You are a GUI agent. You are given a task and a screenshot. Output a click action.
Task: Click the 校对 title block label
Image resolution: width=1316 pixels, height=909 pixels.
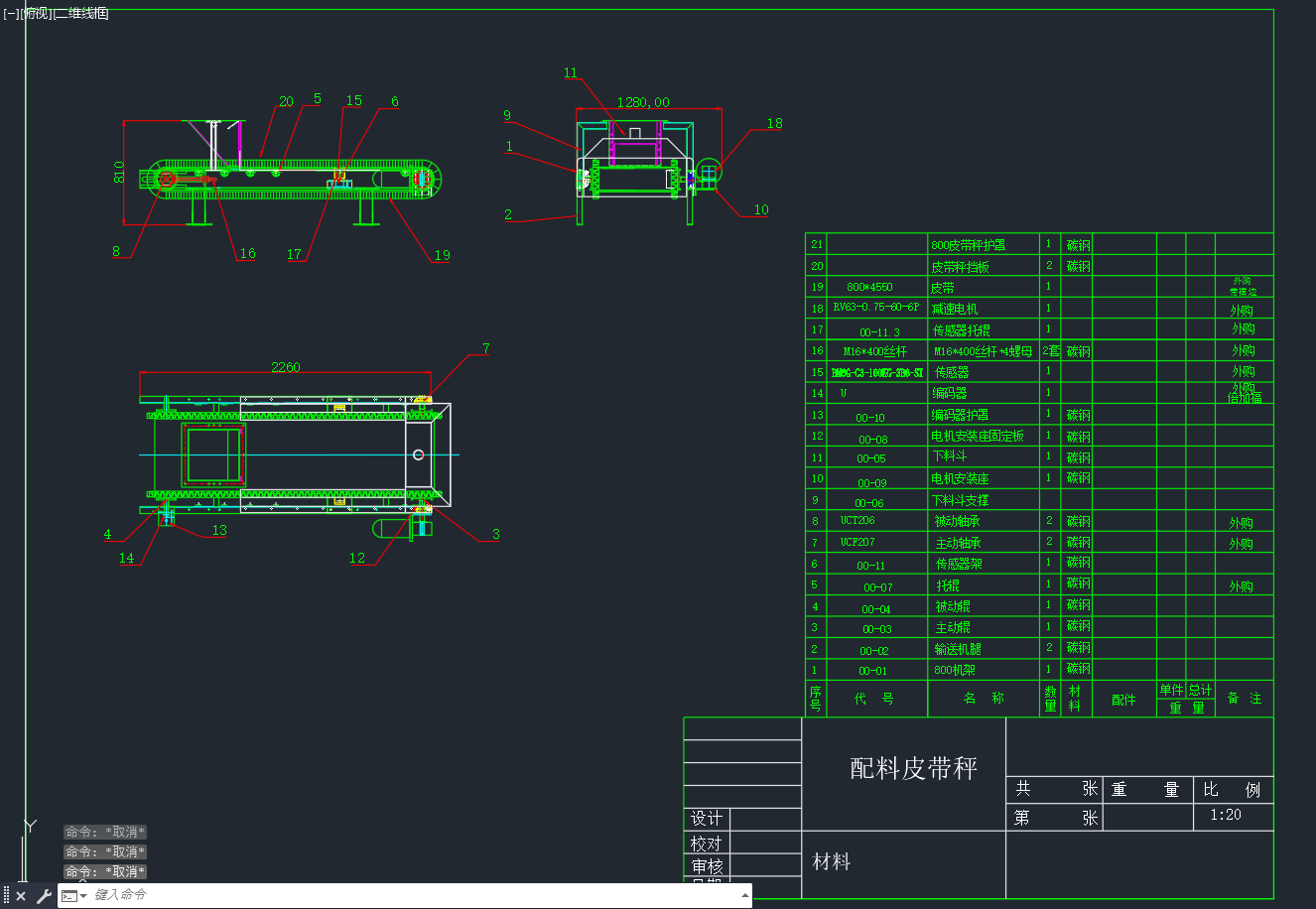707,844
